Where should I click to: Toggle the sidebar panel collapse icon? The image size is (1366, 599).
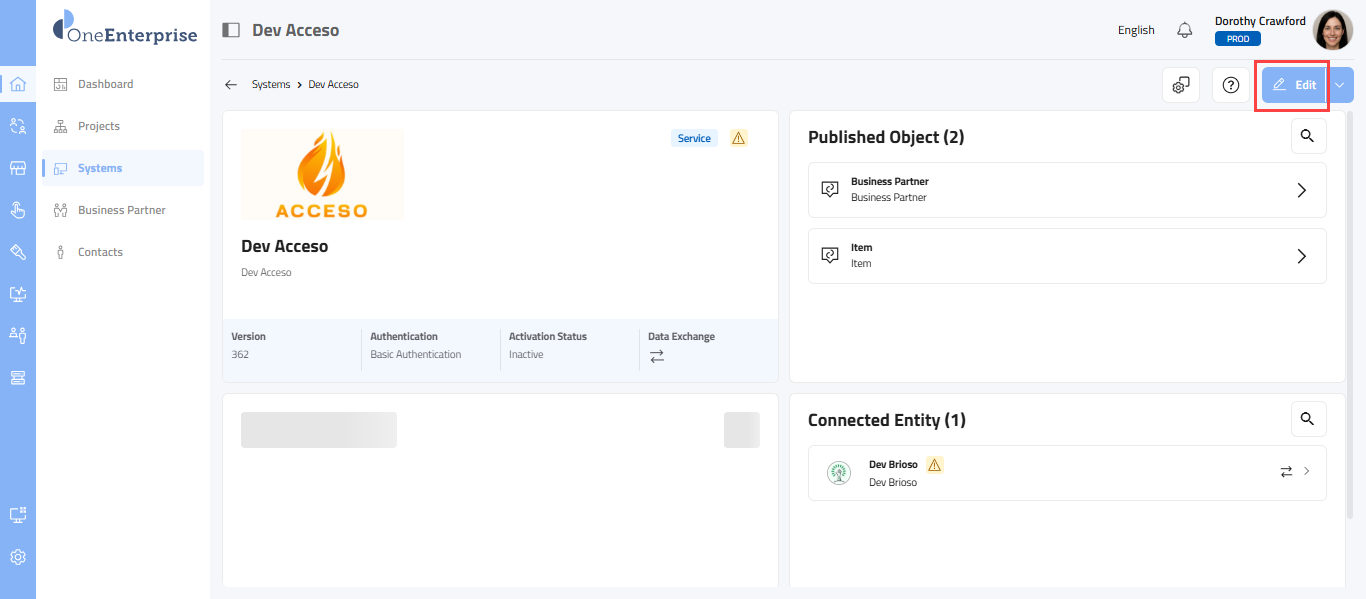click(x=231, y=30)
